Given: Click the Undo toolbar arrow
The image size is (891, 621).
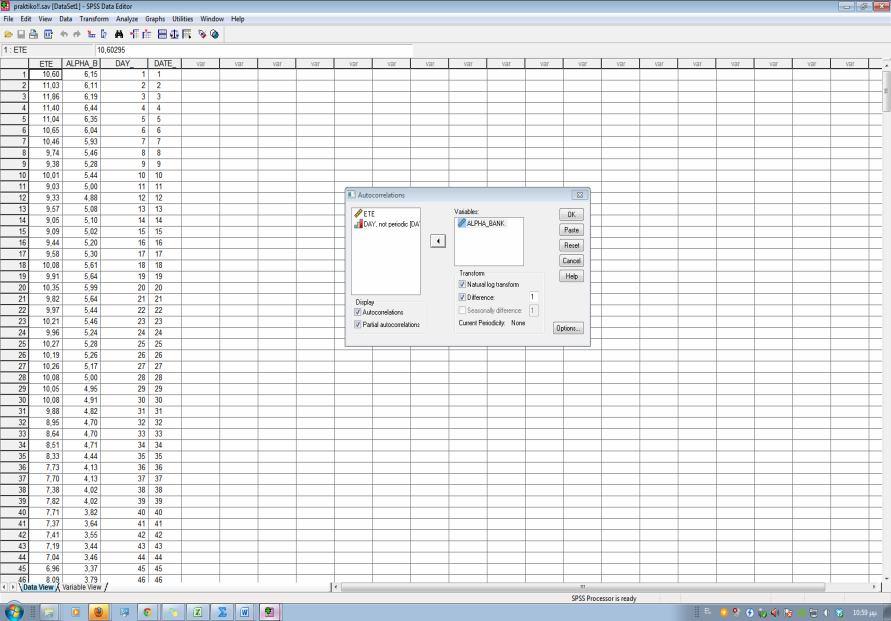Looking at the screenshot, I should (x=64, y=35).
